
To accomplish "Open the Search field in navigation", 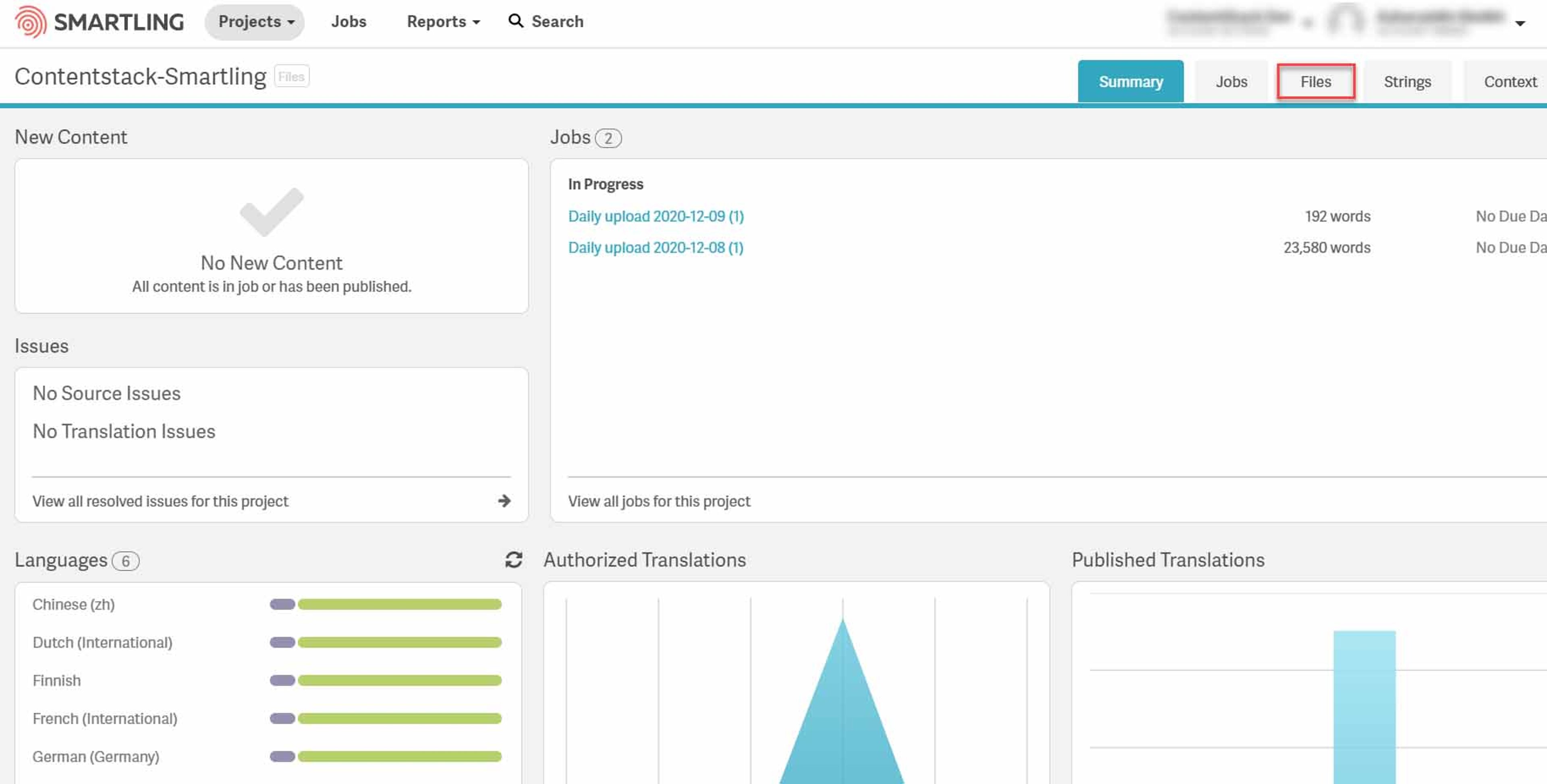I will (x=547, y=22).
